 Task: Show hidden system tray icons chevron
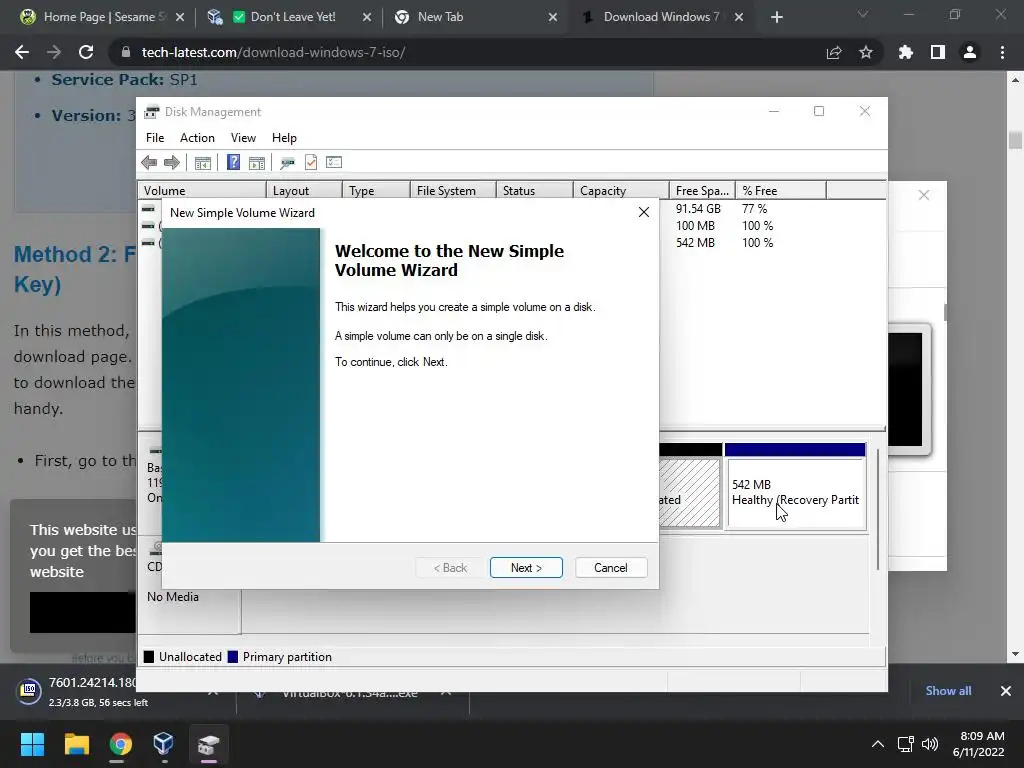878,744
